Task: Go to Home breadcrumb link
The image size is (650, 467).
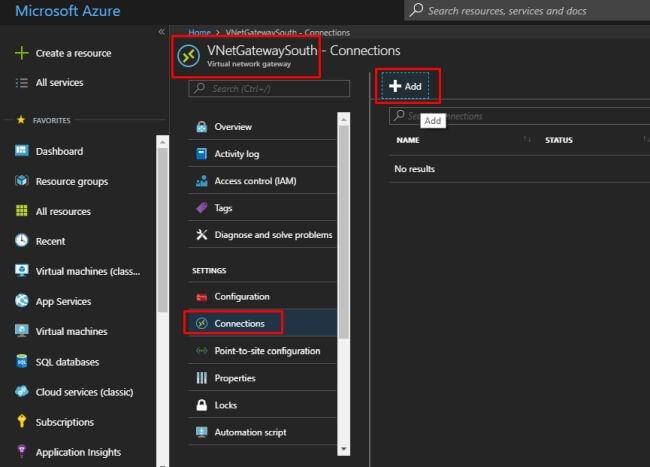Action: 199,33
